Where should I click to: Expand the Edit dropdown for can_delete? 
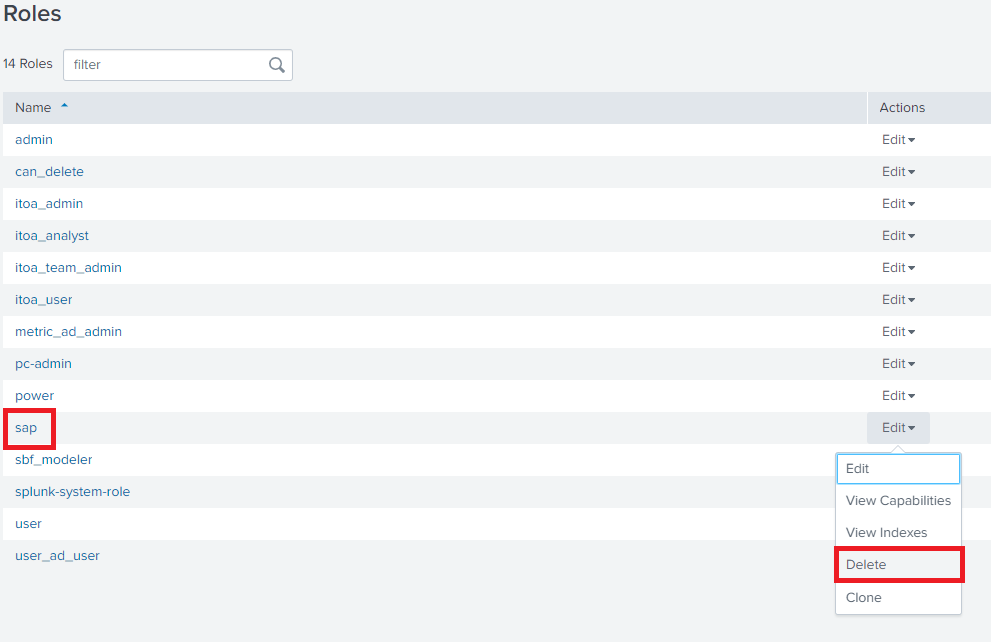898,172
